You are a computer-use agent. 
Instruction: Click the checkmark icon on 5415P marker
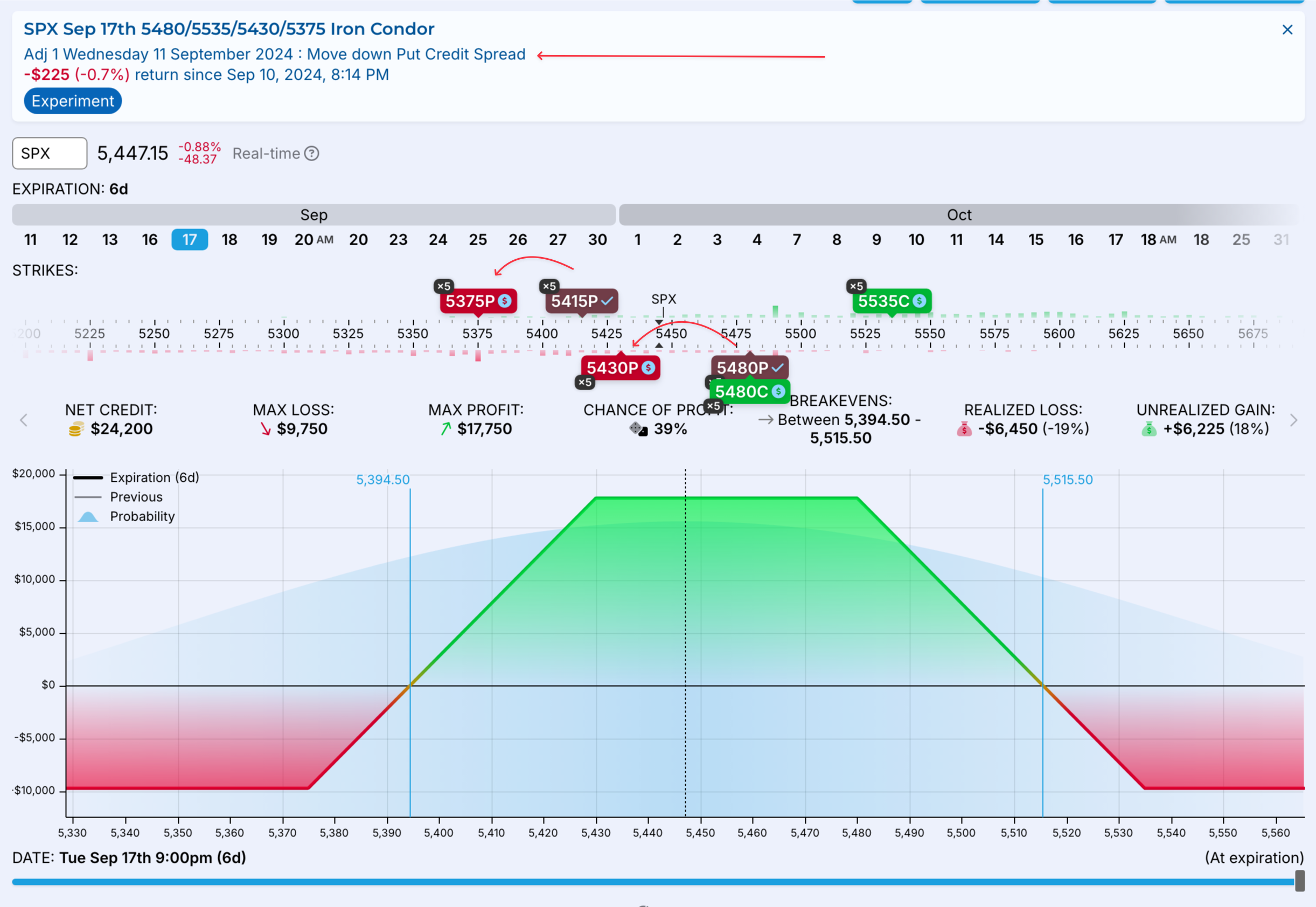[x=607, y=301]
